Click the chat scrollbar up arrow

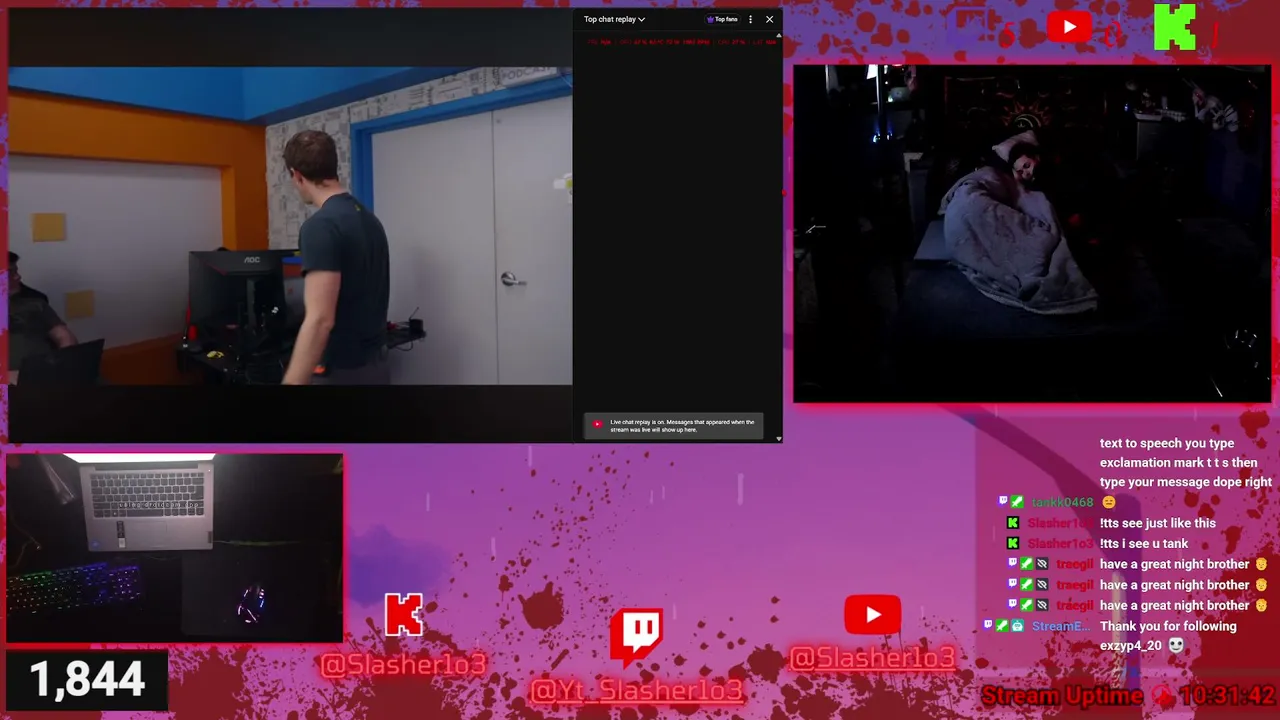pyautogui.click(x=779, y=35)
